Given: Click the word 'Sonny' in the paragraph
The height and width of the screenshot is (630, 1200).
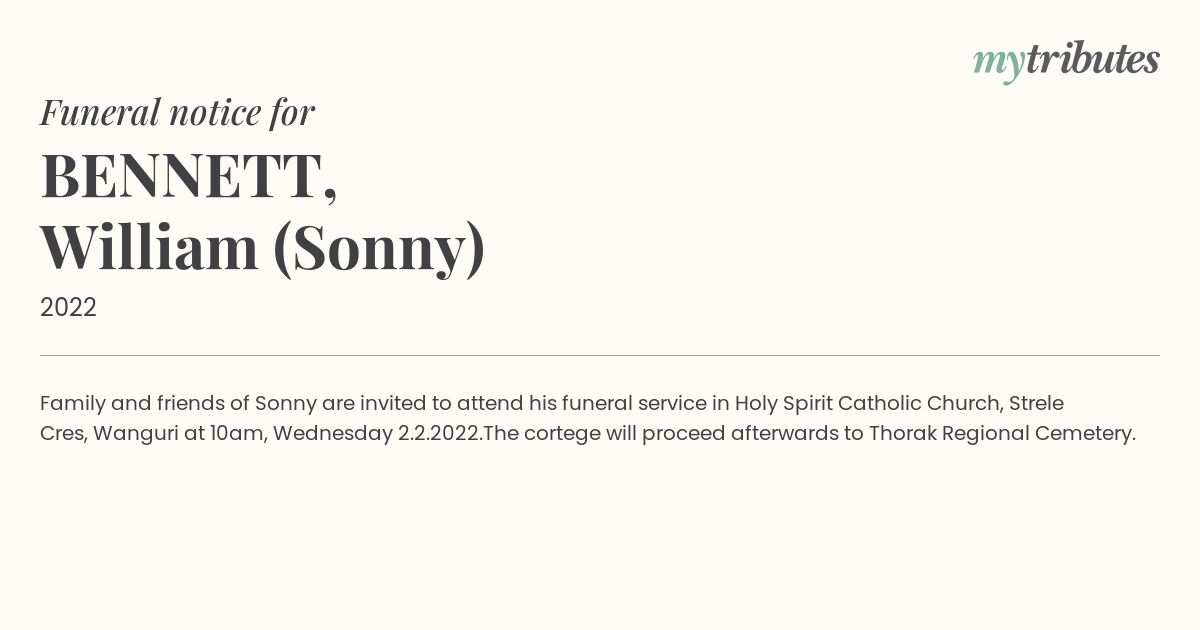Looking at the screenshot, I should [x=285, y=404].
